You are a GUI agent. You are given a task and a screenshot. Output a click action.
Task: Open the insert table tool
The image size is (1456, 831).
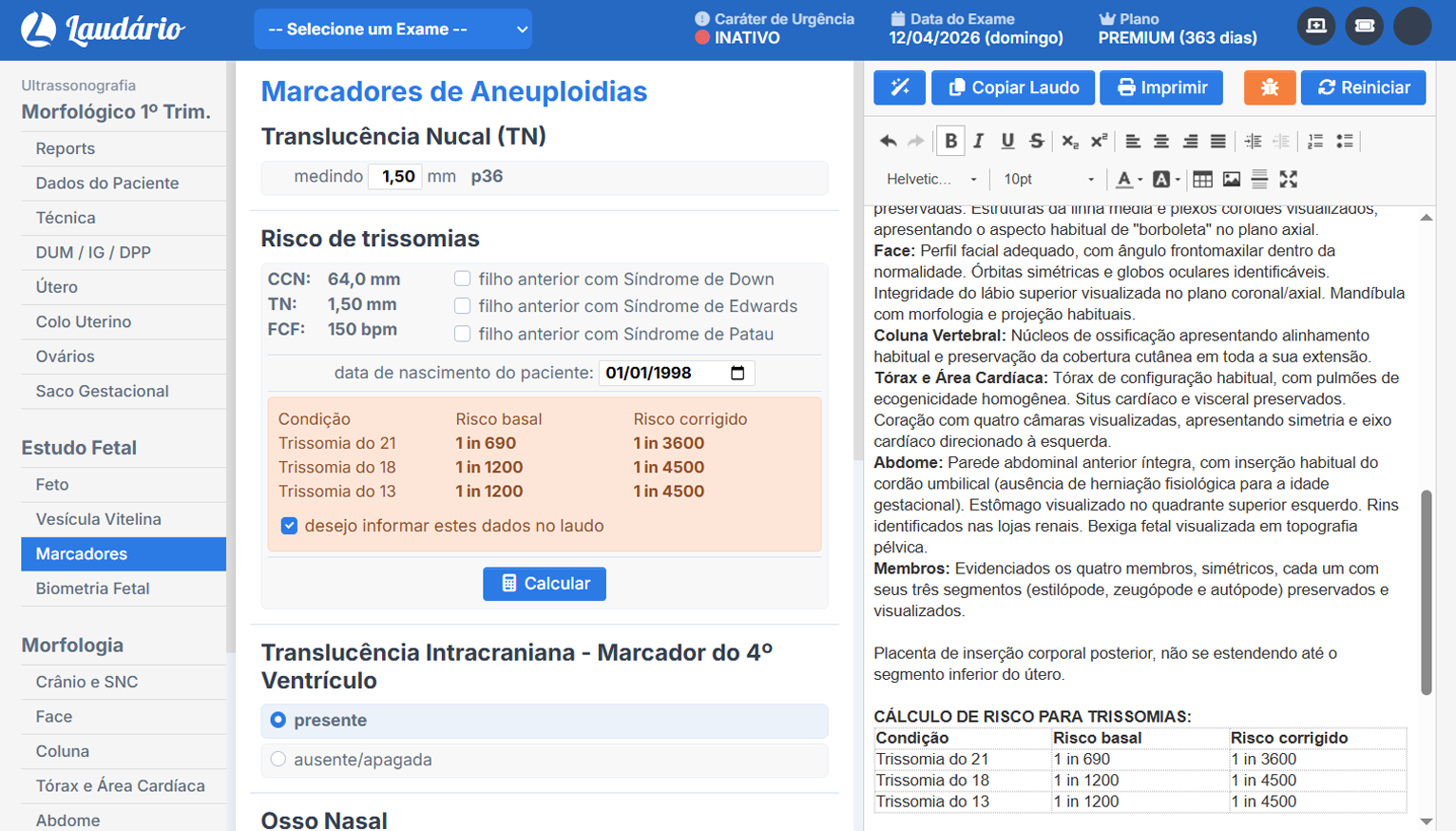click(x=1202, y=179)
